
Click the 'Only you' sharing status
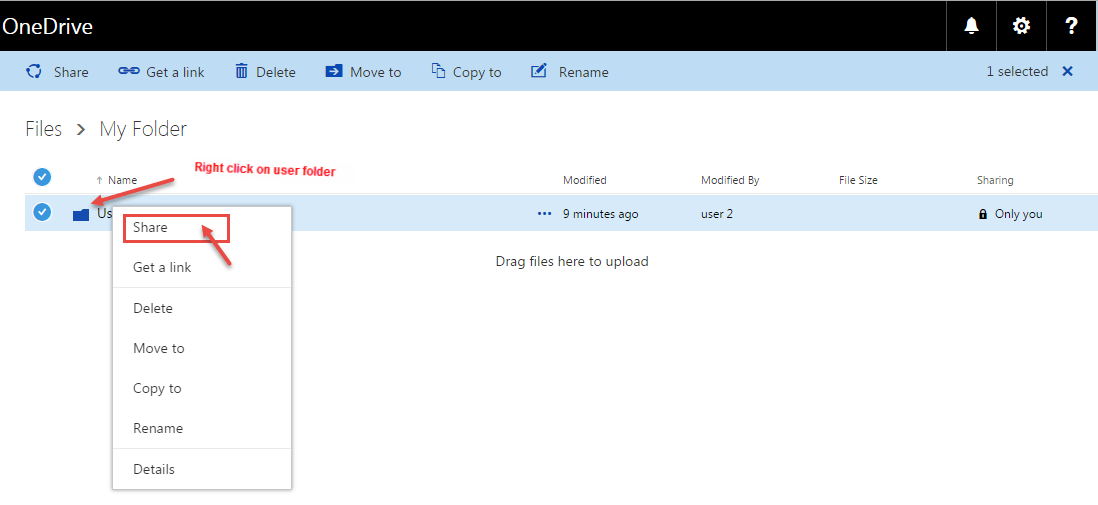coord(1019,214)
